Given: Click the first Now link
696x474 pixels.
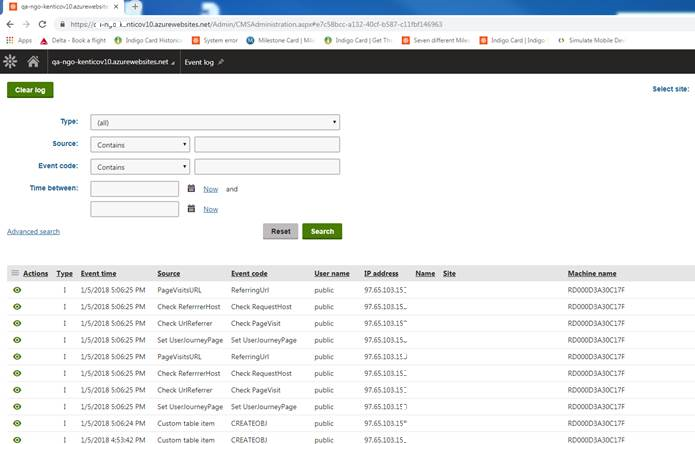Looking at the screenshot, I should click(x=210, y=189).
